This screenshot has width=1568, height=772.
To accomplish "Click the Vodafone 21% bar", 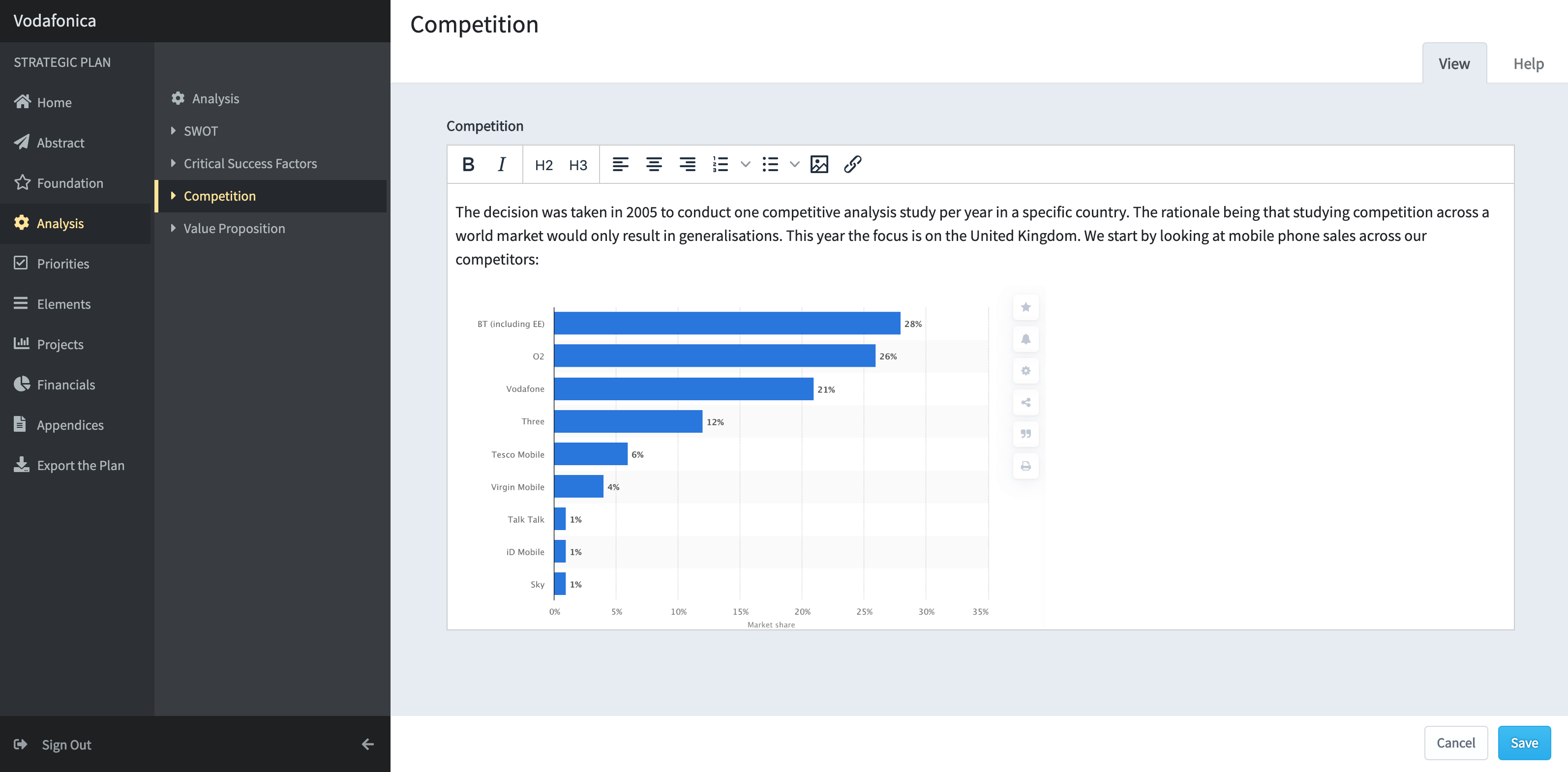I will pyautogui.click(x=684, y=389).
